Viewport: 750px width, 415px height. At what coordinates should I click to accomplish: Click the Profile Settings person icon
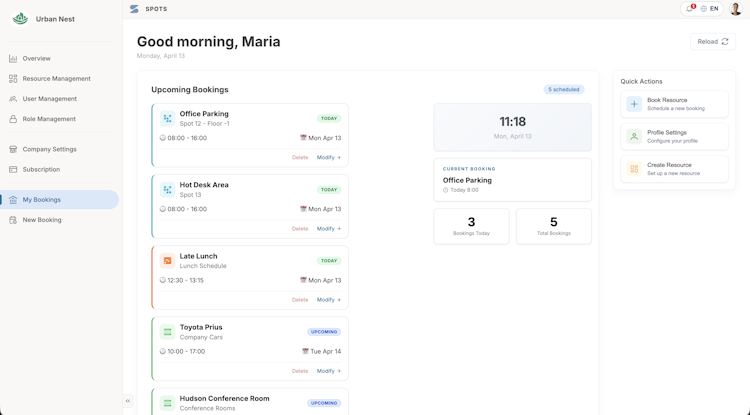(634, 136)
